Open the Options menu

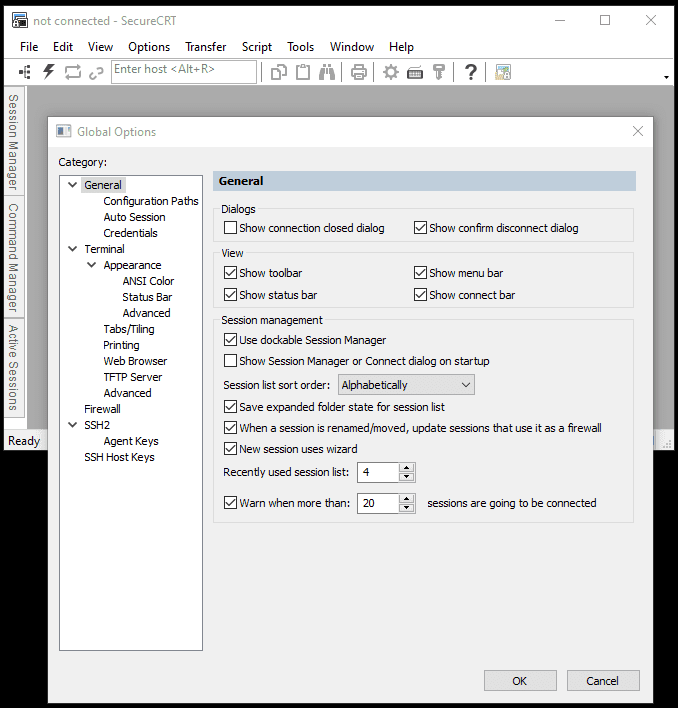pos(149,47)
